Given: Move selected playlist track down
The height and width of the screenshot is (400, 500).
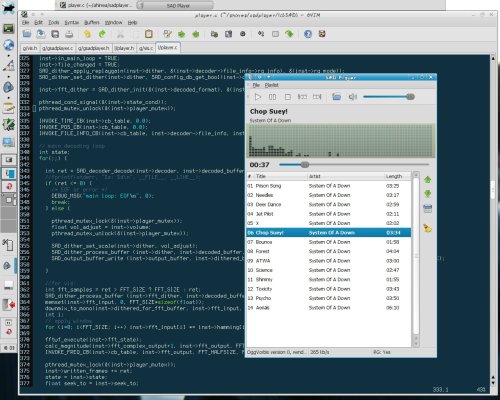Looking at the screenshot, I should [x=428, y=194].
